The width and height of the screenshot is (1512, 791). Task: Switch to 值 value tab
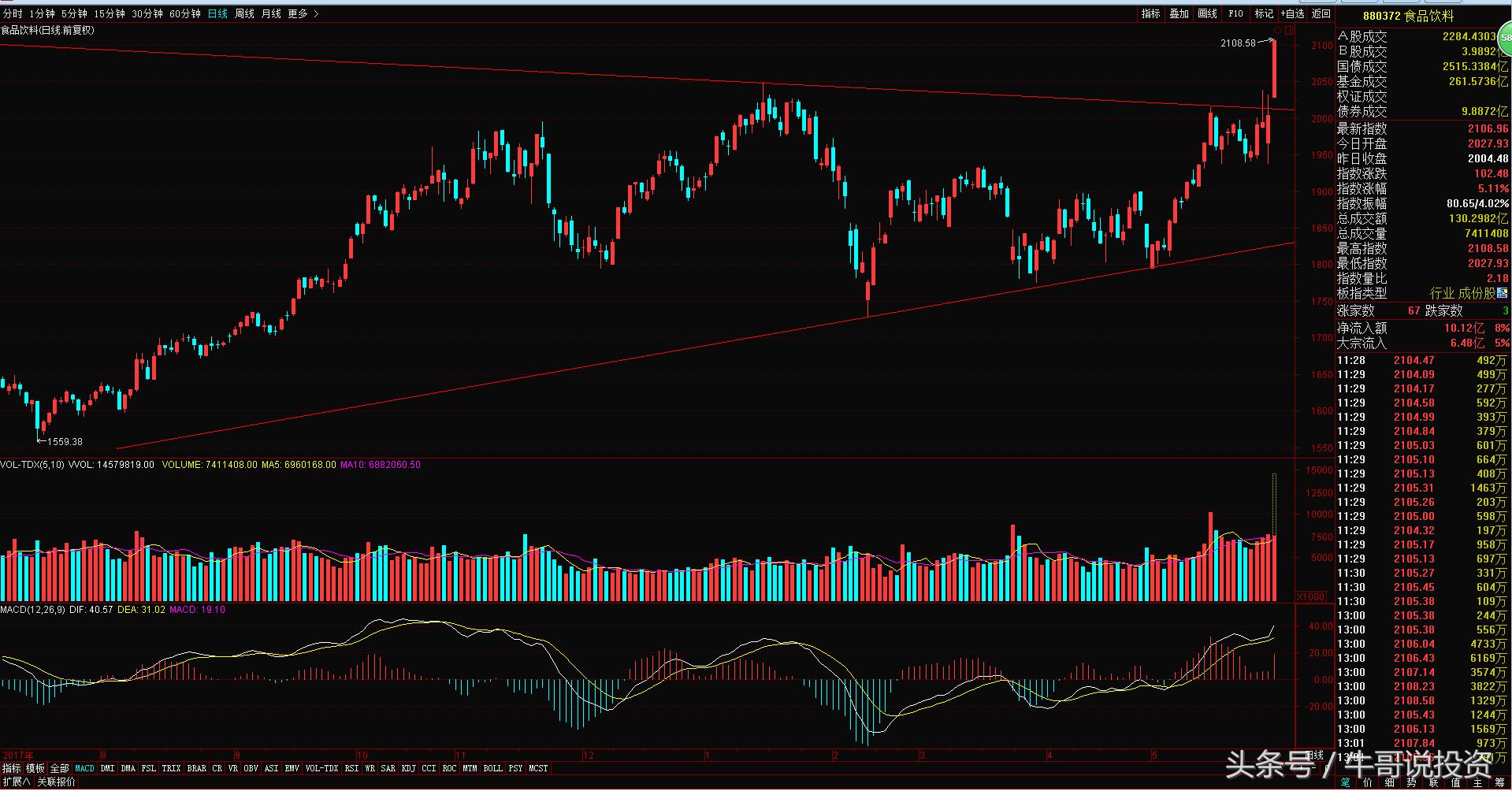coord(1455,782)
